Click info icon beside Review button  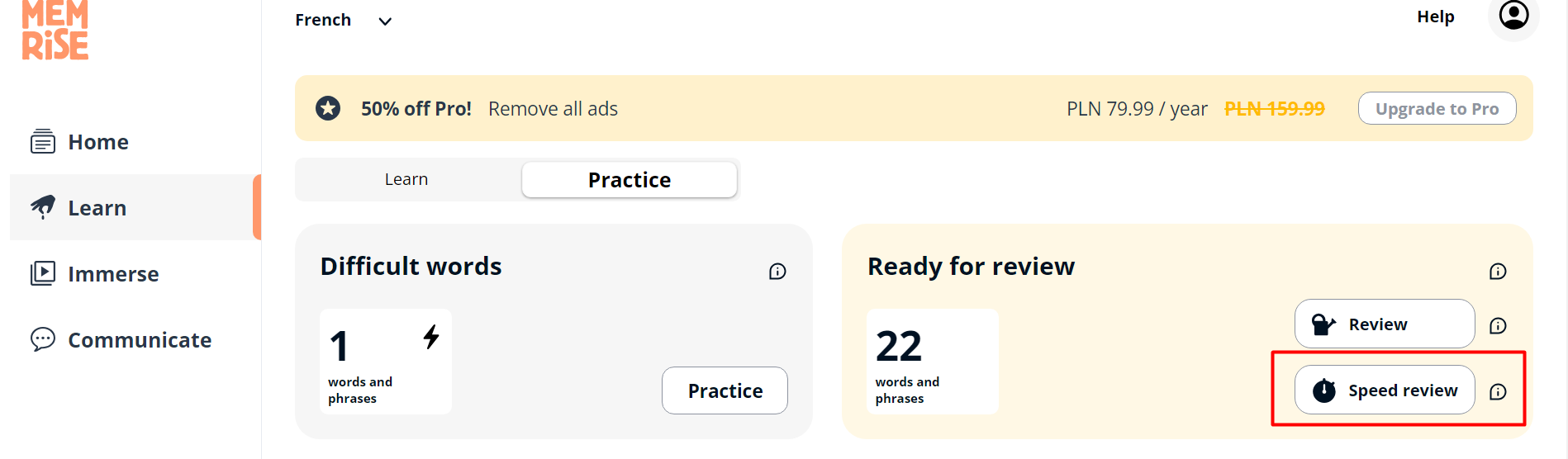(1498, 326)
